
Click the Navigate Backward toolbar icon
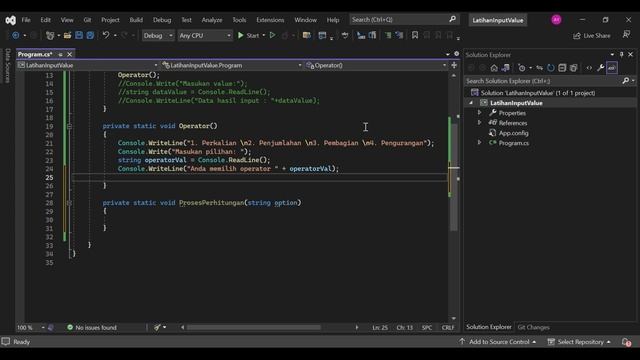(x=16, y=36)
